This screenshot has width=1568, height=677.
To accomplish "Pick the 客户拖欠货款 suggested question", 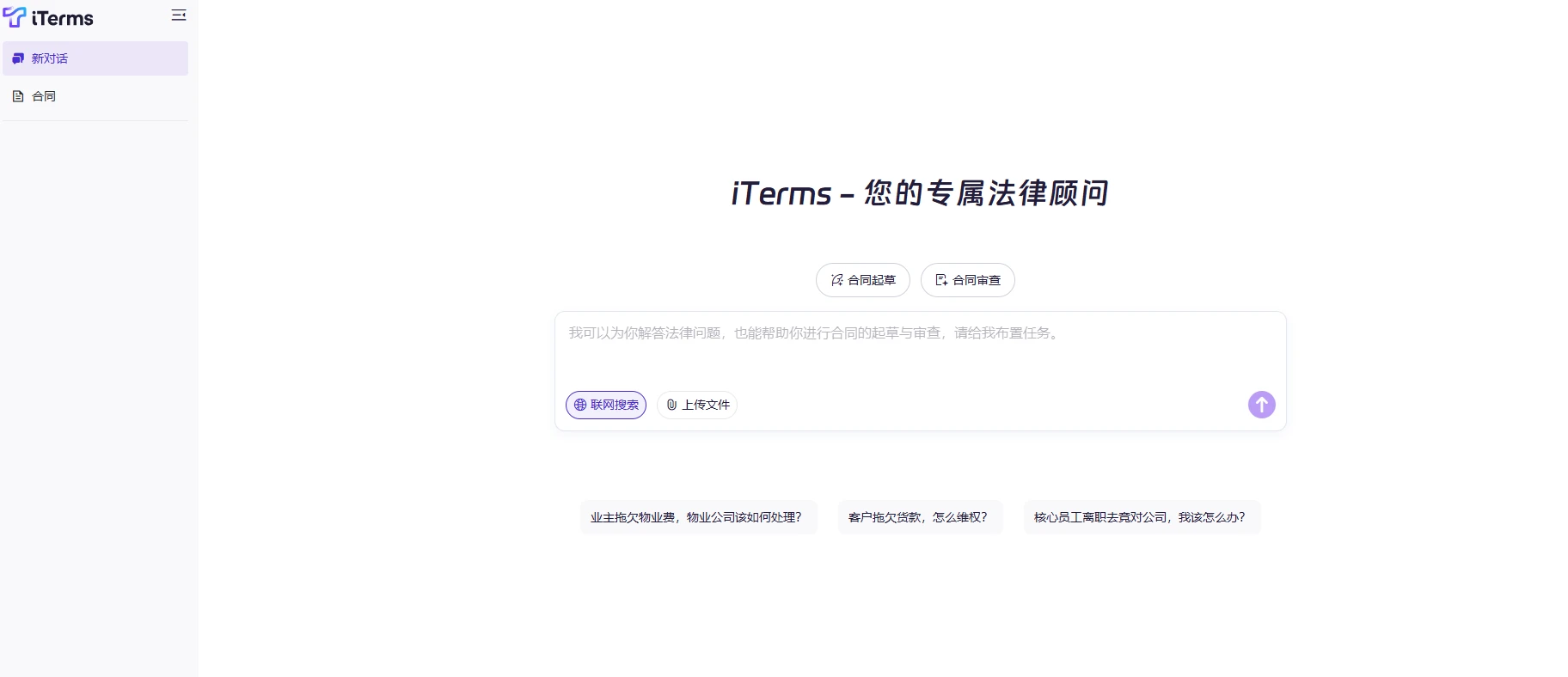I will [919, 517].
